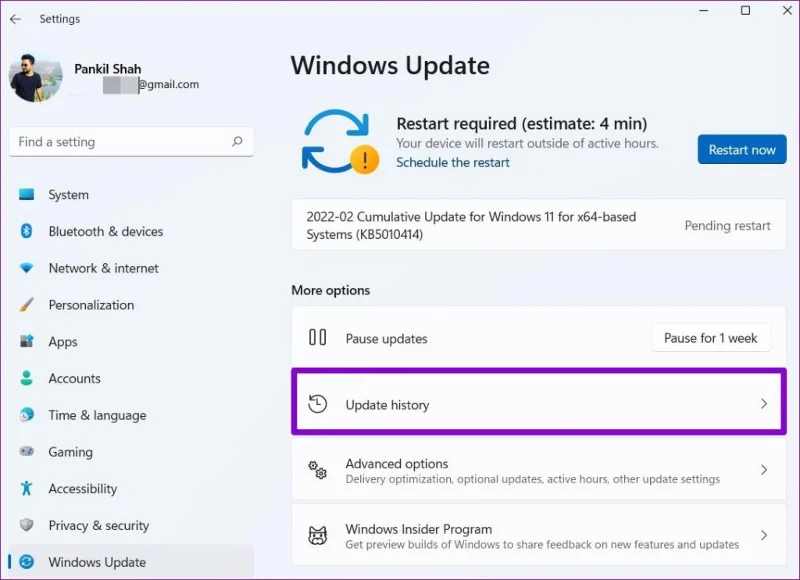Expand Advanced options chevron

(764, 470)
